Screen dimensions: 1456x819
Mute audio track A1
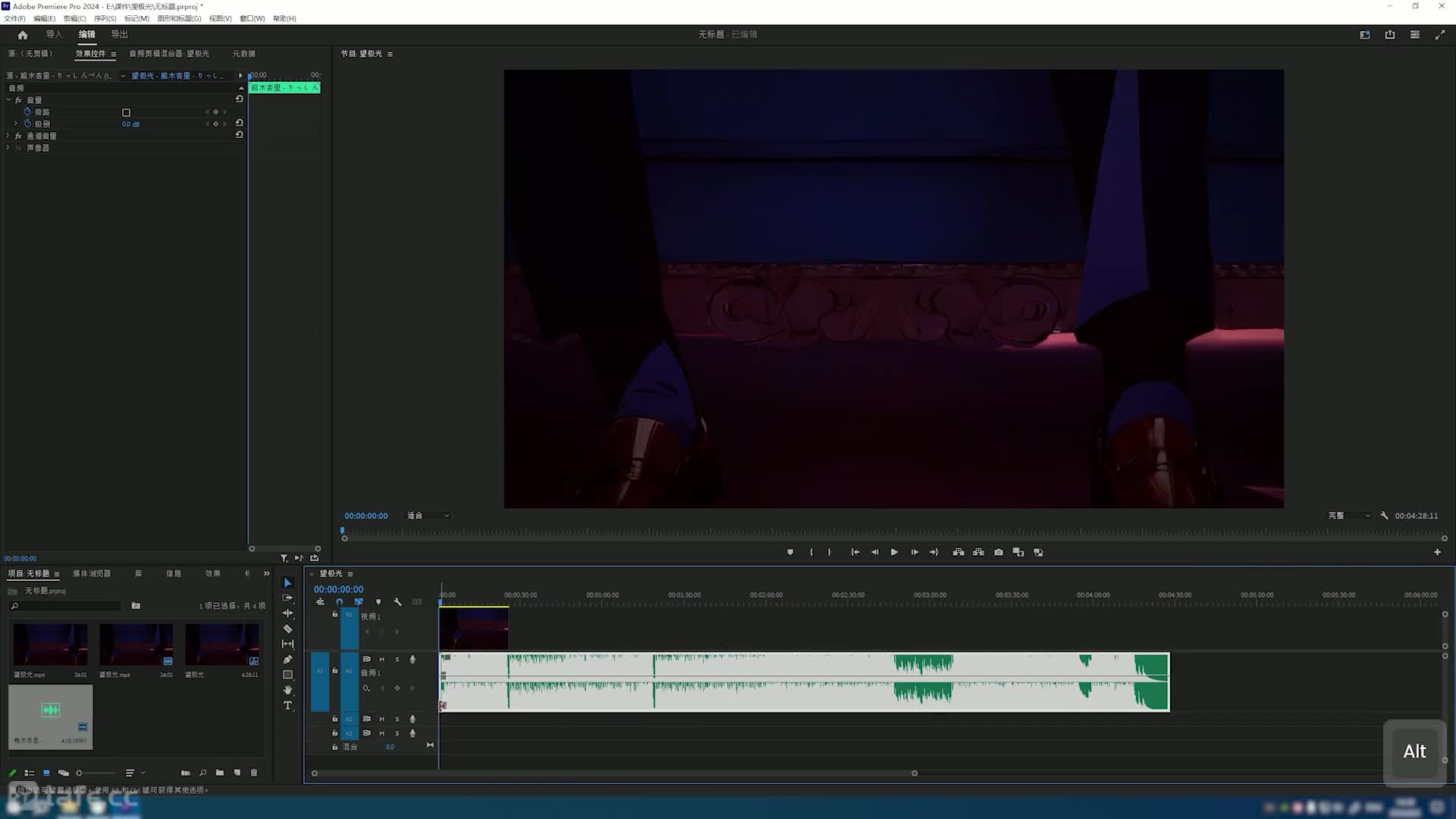pyautogui.click(x=381, y=660)
